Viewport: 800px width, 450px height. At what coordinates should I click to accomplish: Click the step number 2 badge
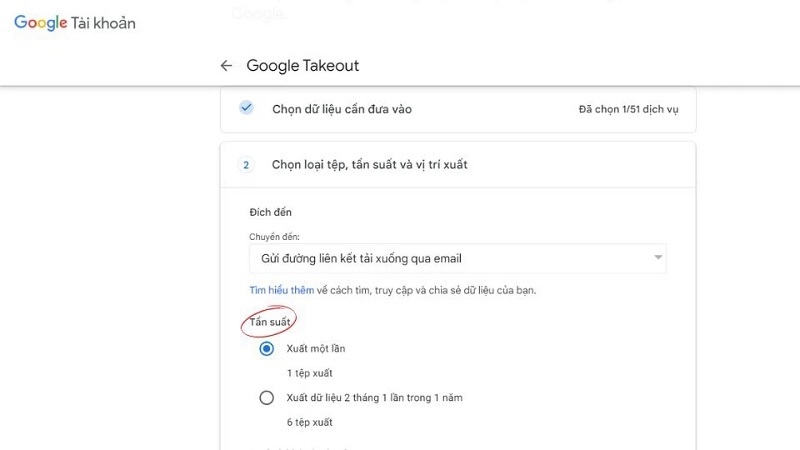click(x=246, y=164)
